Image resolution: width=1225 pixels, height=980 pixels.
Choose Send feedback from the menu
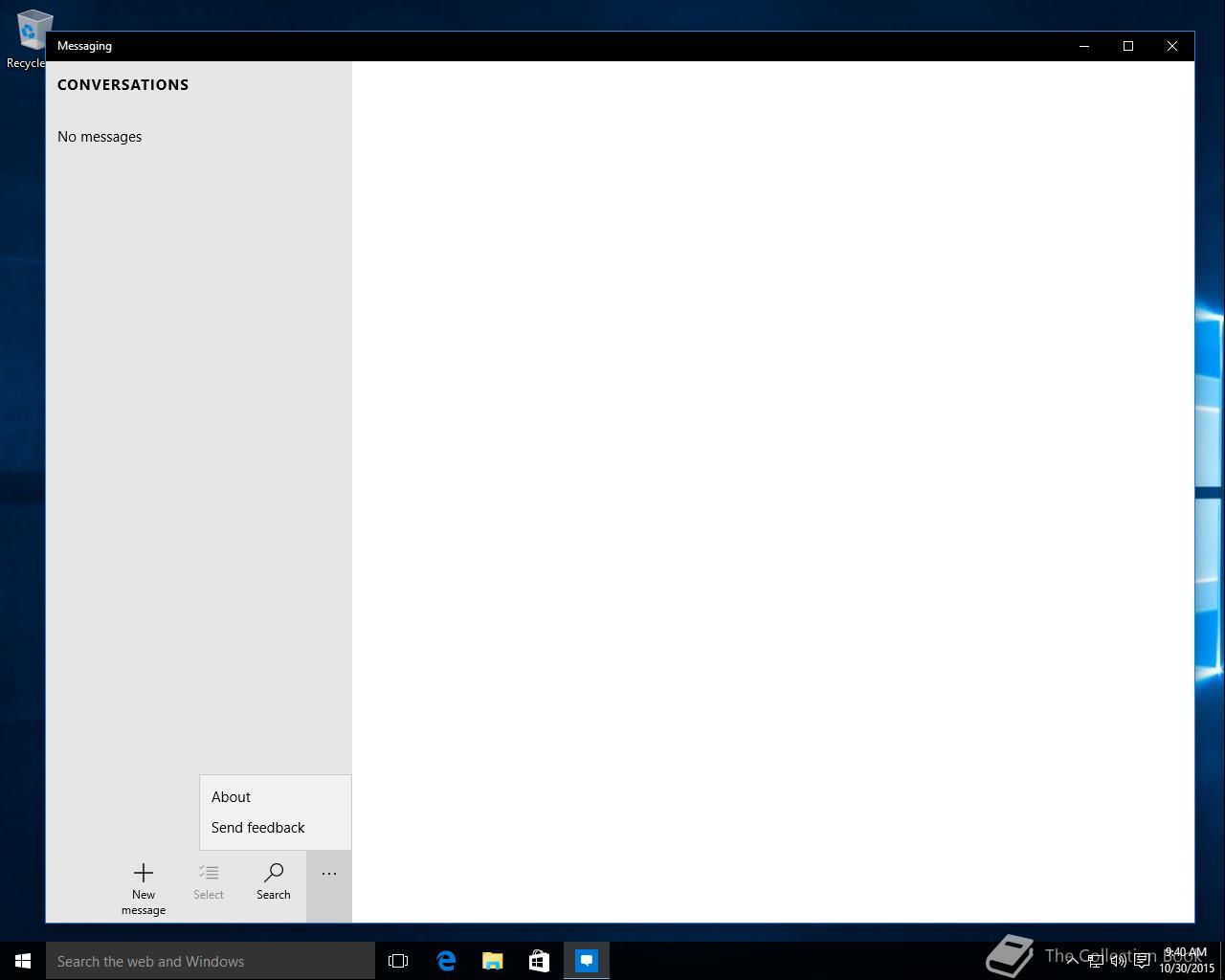pyautogui.click(x=276, y=828)
